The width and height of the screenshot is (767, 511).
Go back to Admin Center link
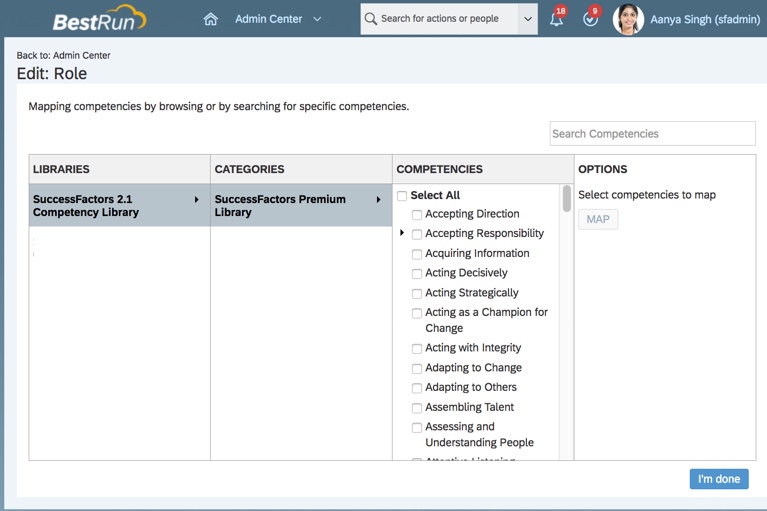coord(63,55)
